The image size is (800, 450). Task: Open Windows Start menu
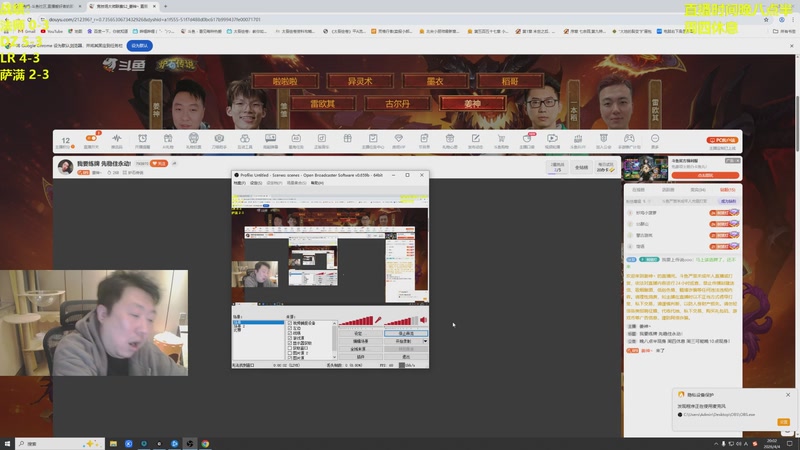tap(7, 444)
